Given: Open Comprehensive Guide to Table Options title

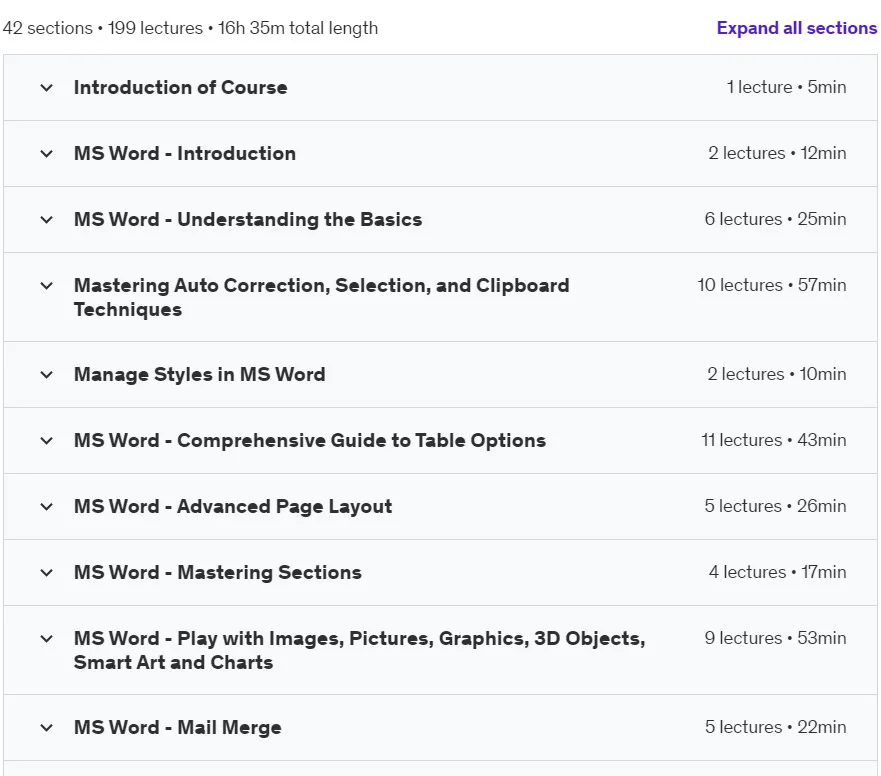Looking at the screenshot, I should [x=310, y=441].
